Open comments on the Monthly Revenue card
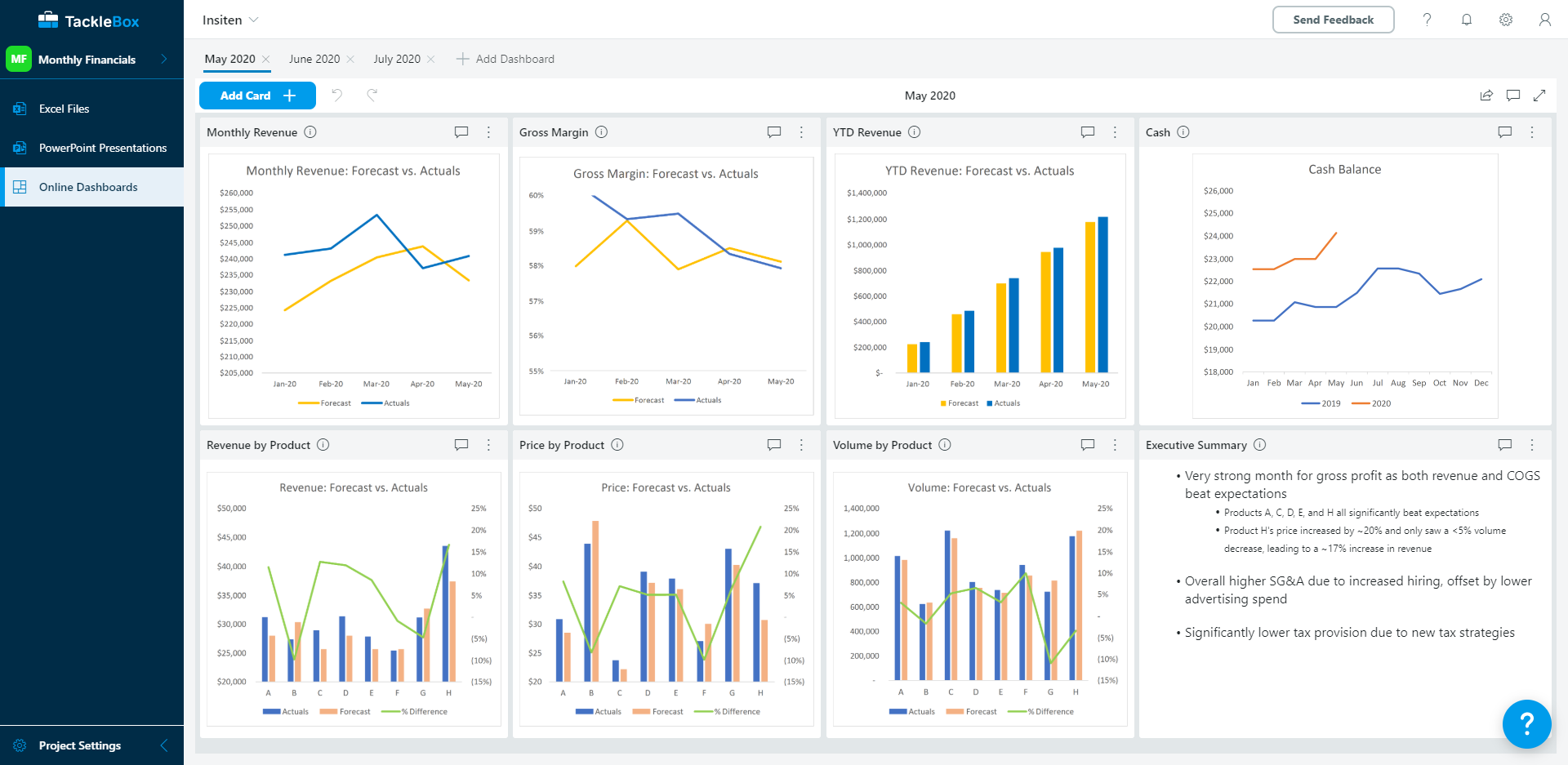1568x765 pixels. (x=461, y=132)
